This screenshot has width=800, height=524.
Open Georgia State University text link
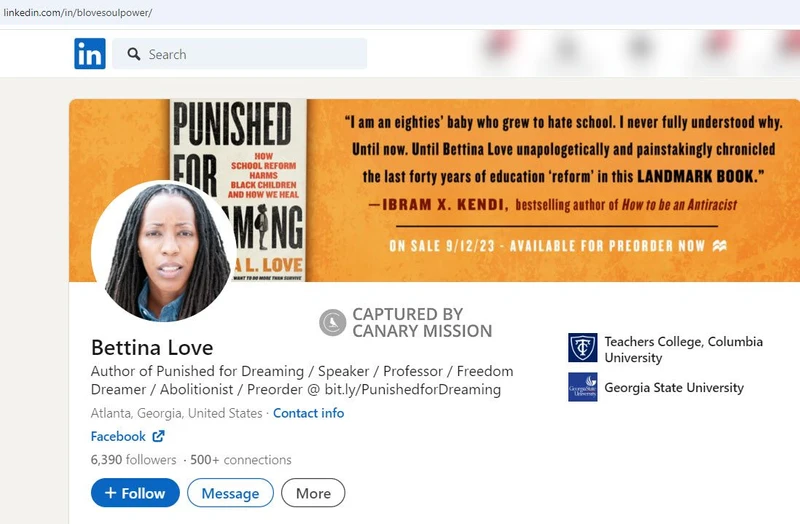pyautogui.click(x=674, y=388)
